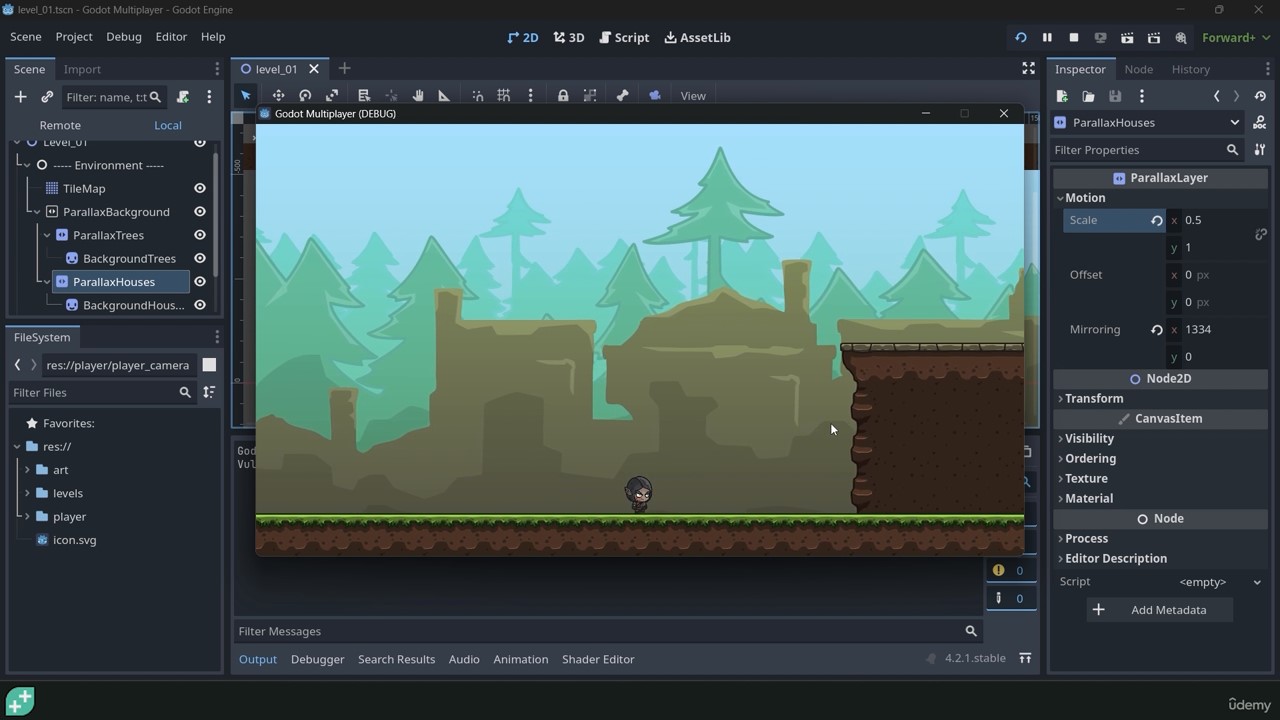Switch to the Import tab

click(82, 69)
